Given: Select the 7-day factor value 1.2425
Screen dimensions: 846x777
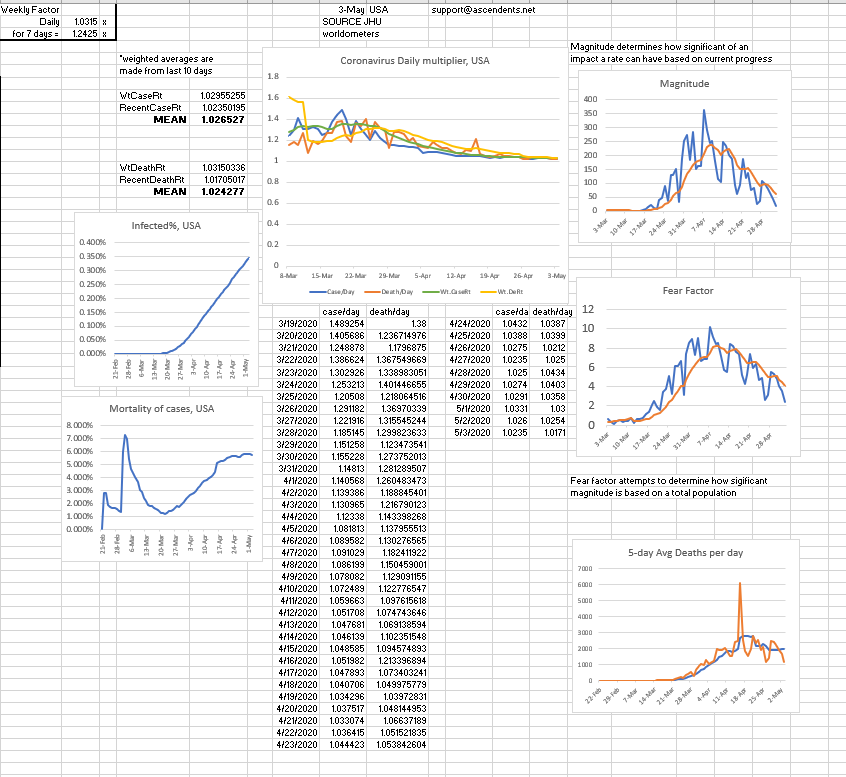Looking at the screenshot, I should (83, 33).
